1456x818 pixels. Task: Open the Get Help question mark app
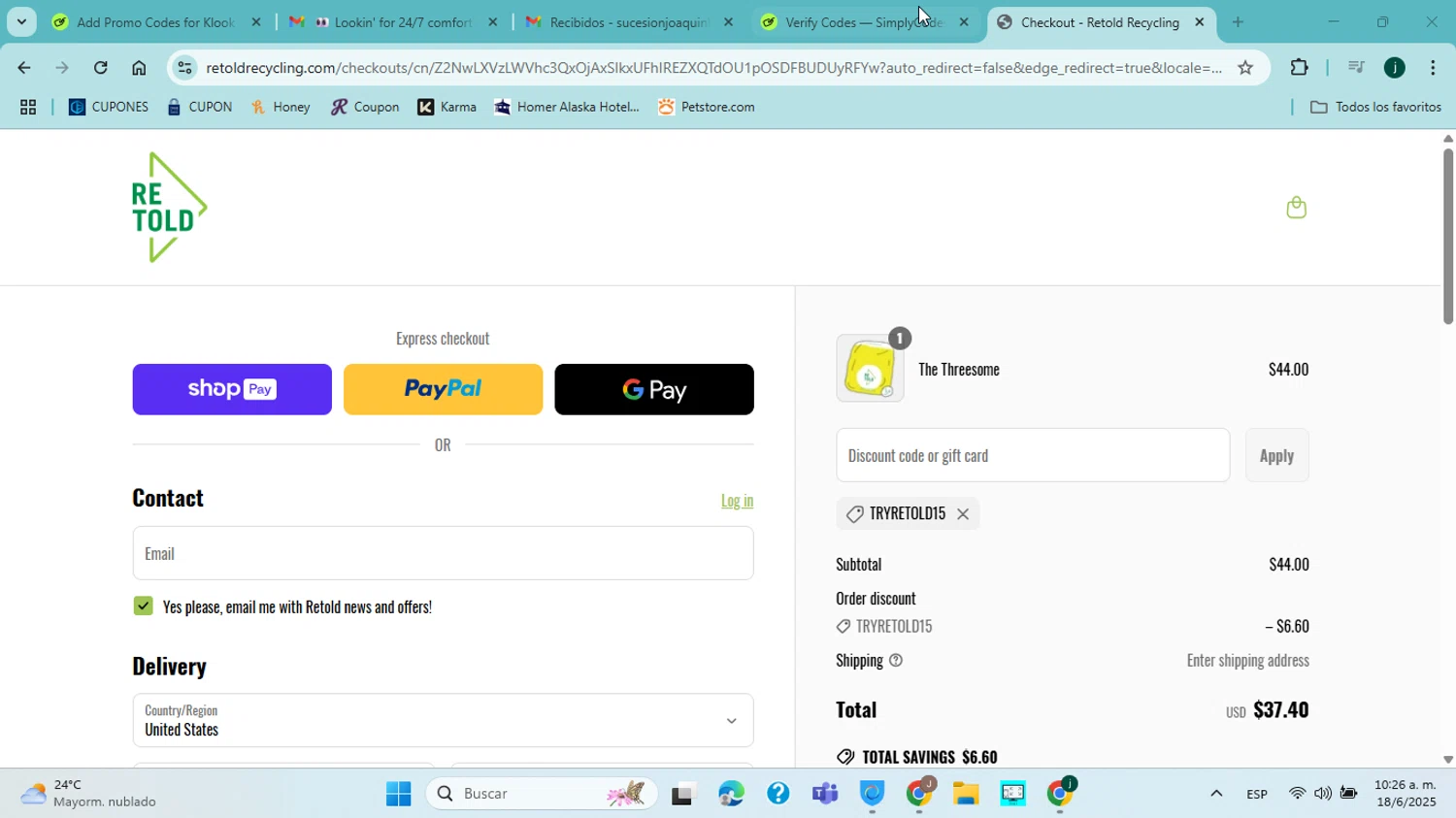tap(778, 795)
